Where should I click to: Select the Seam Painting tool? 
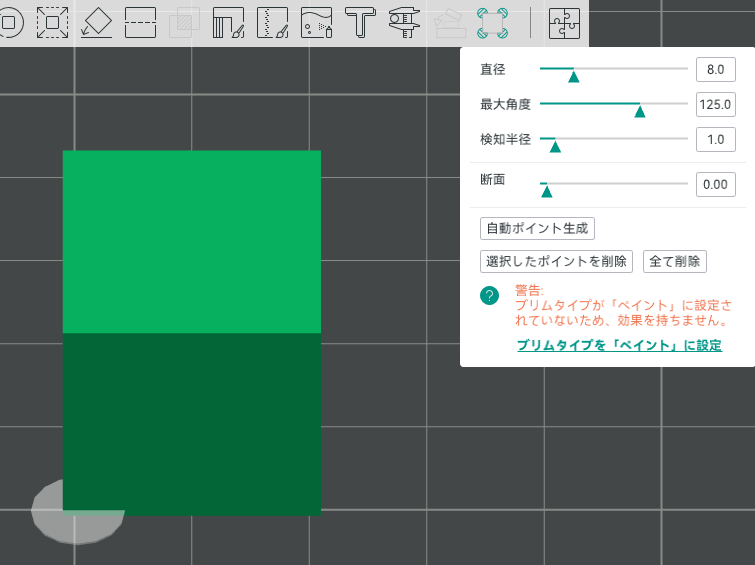[x=273, y=22]
